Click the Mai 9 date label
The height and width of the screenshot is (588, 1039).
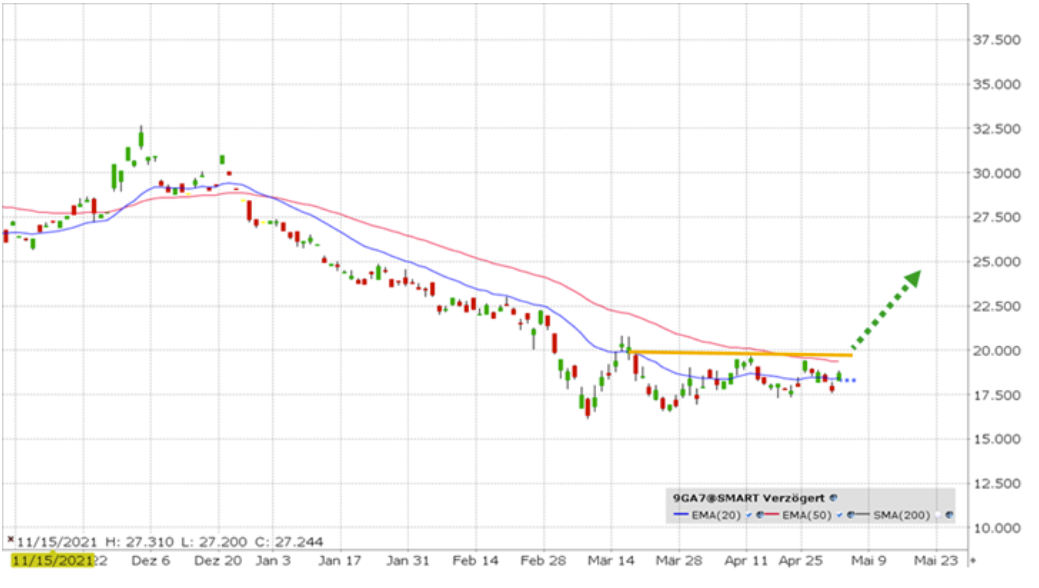pos(869,561)
